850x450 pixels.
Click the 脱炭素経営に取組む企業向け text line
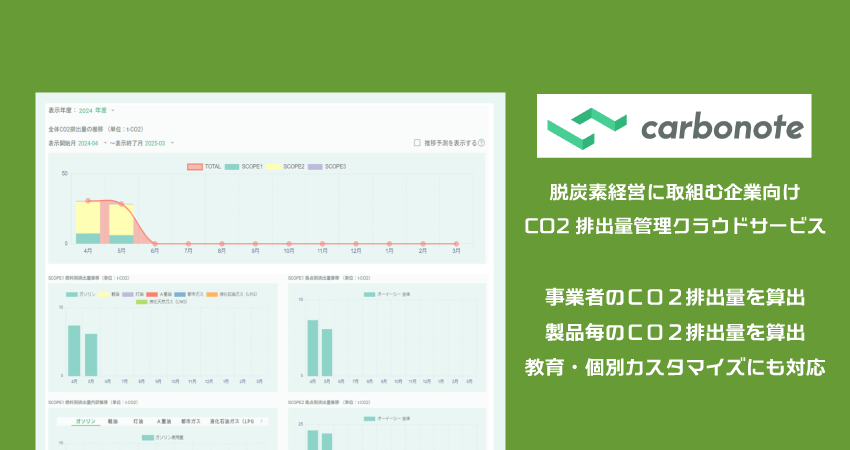(675, 192)
